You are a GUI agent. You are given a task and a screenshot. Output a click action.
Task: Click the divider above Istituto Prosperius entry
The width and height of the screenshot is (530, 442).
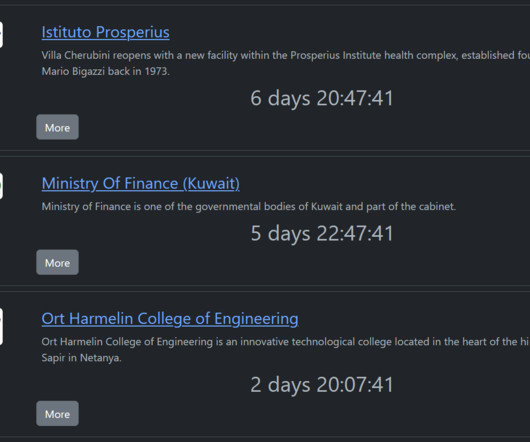[265, 5]
